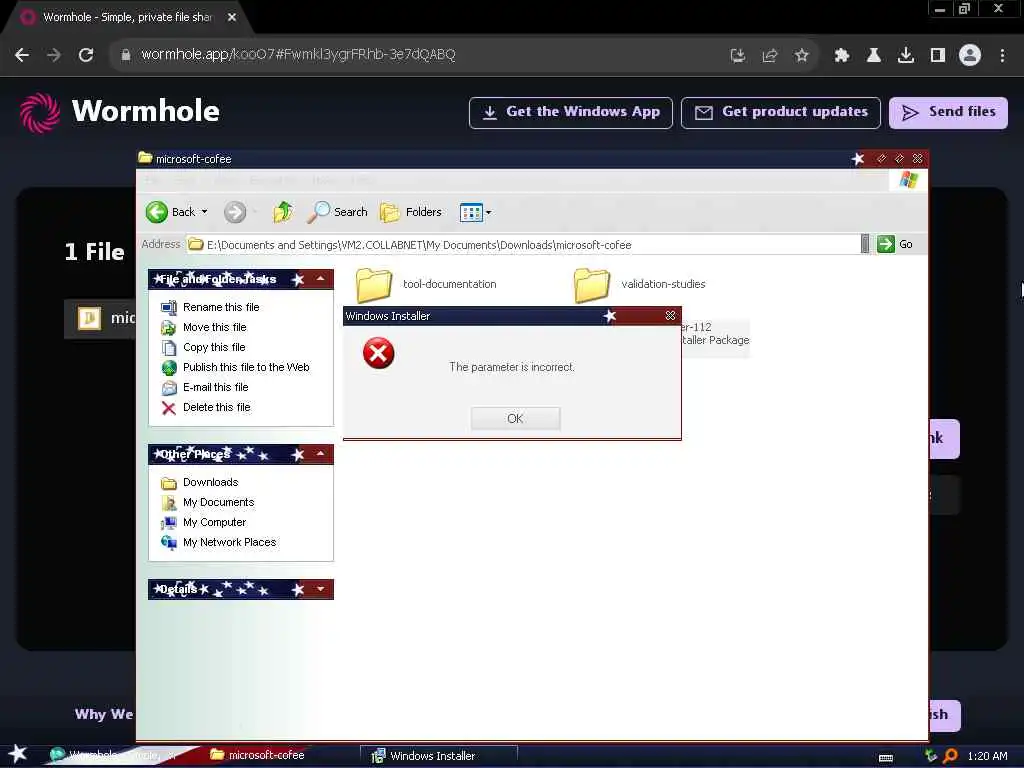Collapse the File and Folder Tasks panel
1024x768 pixels.
click(x=321, y=279)
